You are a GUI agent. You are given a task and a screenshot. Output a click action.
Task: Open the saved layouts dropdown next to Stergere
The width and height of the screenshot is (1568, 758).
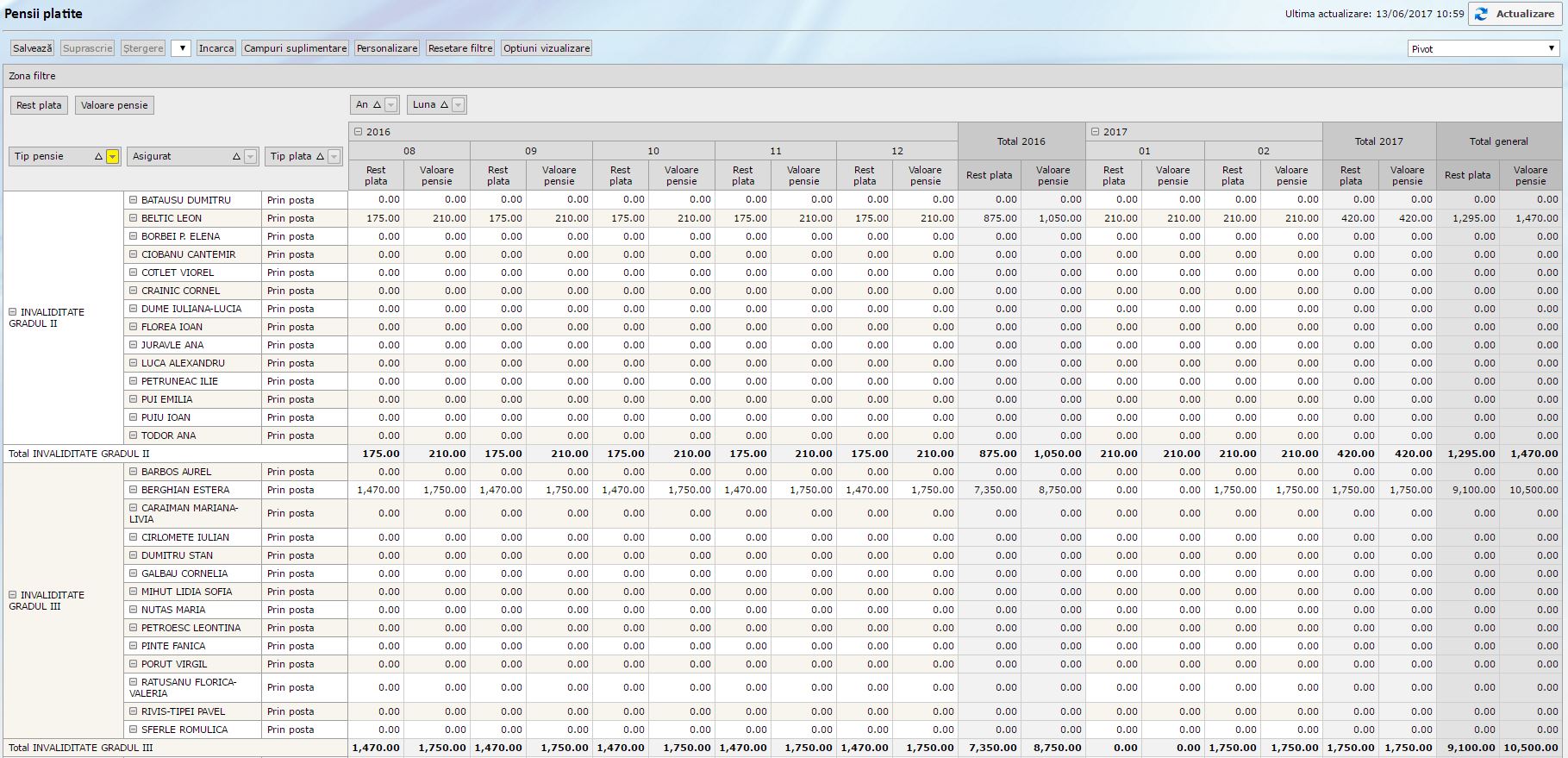(x=180, y=48)
